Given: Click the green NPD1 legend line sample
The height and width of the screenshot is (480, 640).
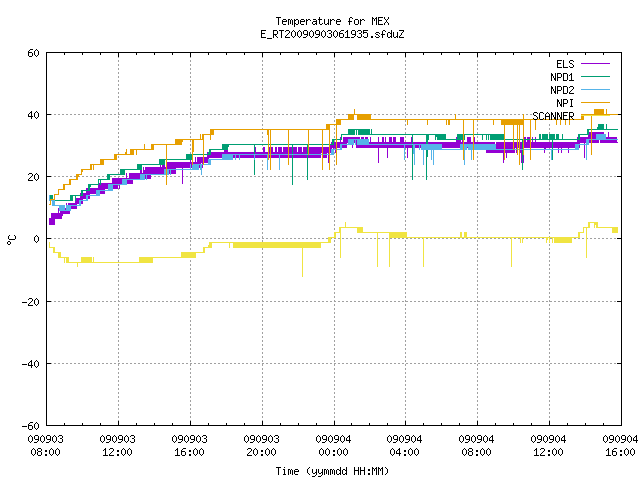Looking at the screenshot, I should tap(595, 76).
